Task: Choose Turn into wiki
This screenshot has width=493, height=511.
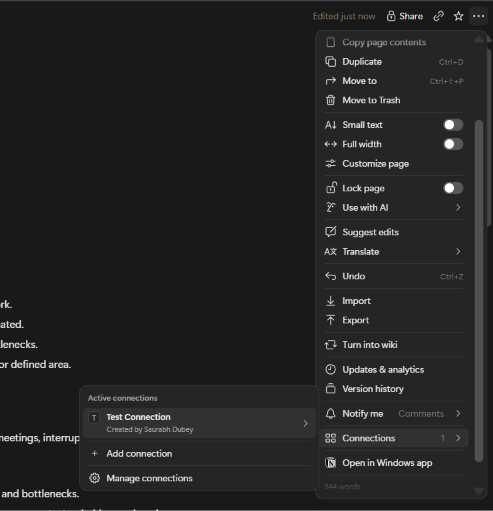Action: (394, 345)
